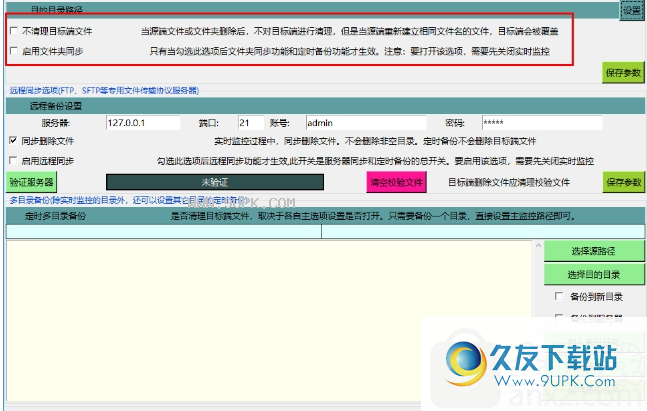The width and height of the screenshot is (647, 411).
Task: Click the left cell of the light-blue row
Action: point(164,231)
